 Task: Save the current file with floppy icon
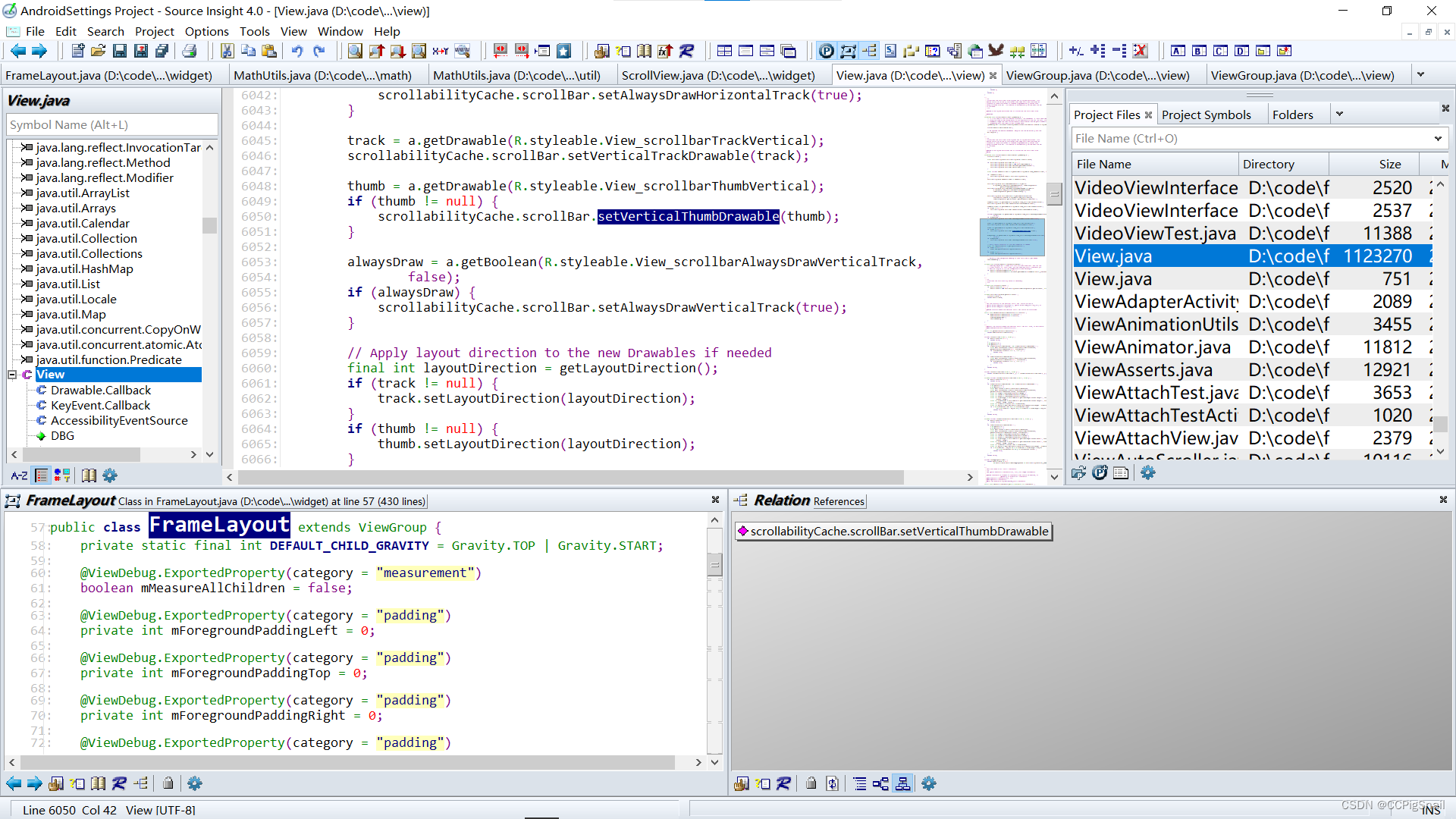tap(120, 51)
